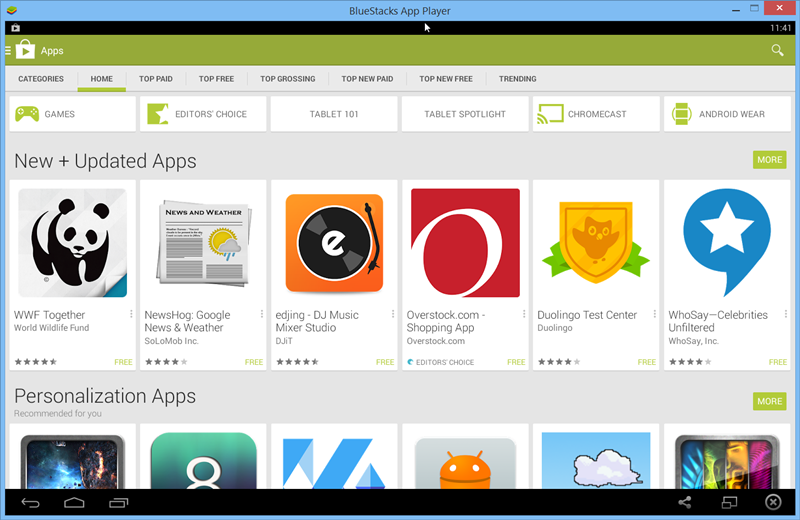
Task: Tap the Android home button
Action: [x=74, y=503]
